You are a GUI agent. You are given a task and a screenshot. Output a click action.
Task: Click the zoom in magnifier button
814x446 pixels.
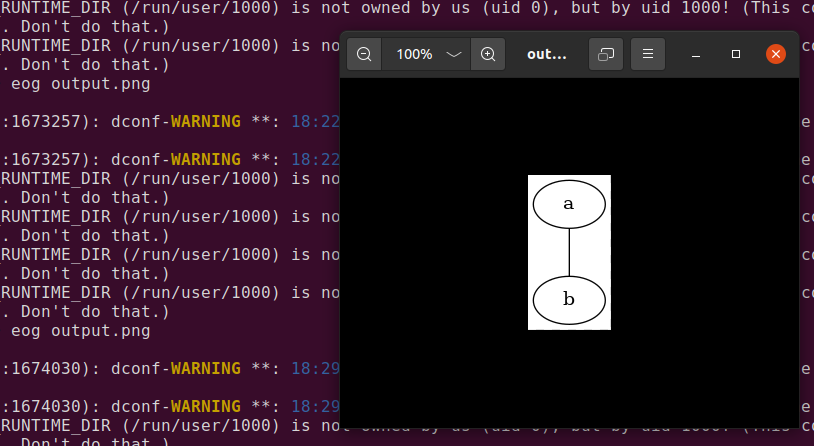pos(488,54)
